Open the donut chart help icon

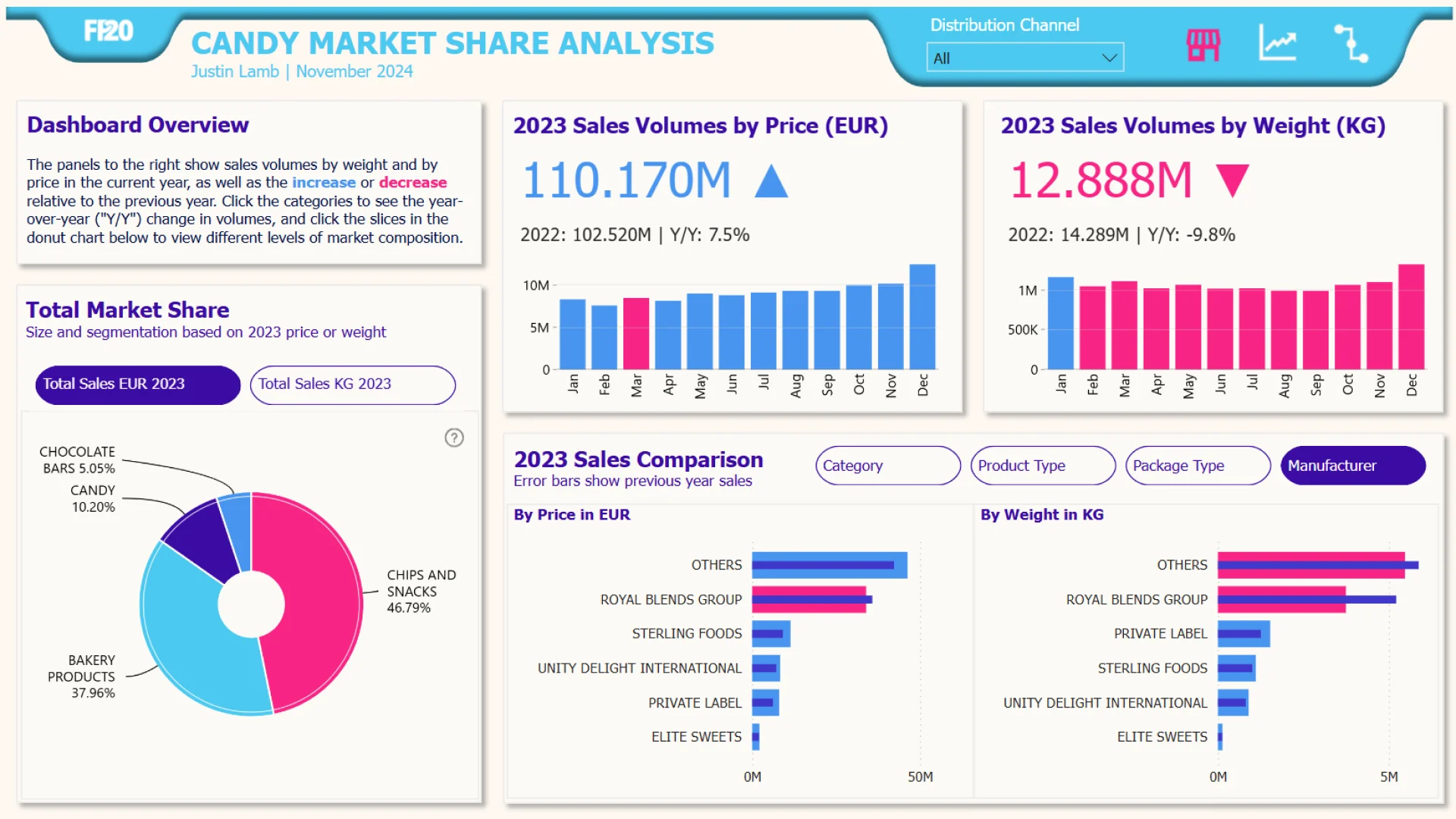click(x=454, y=438)
